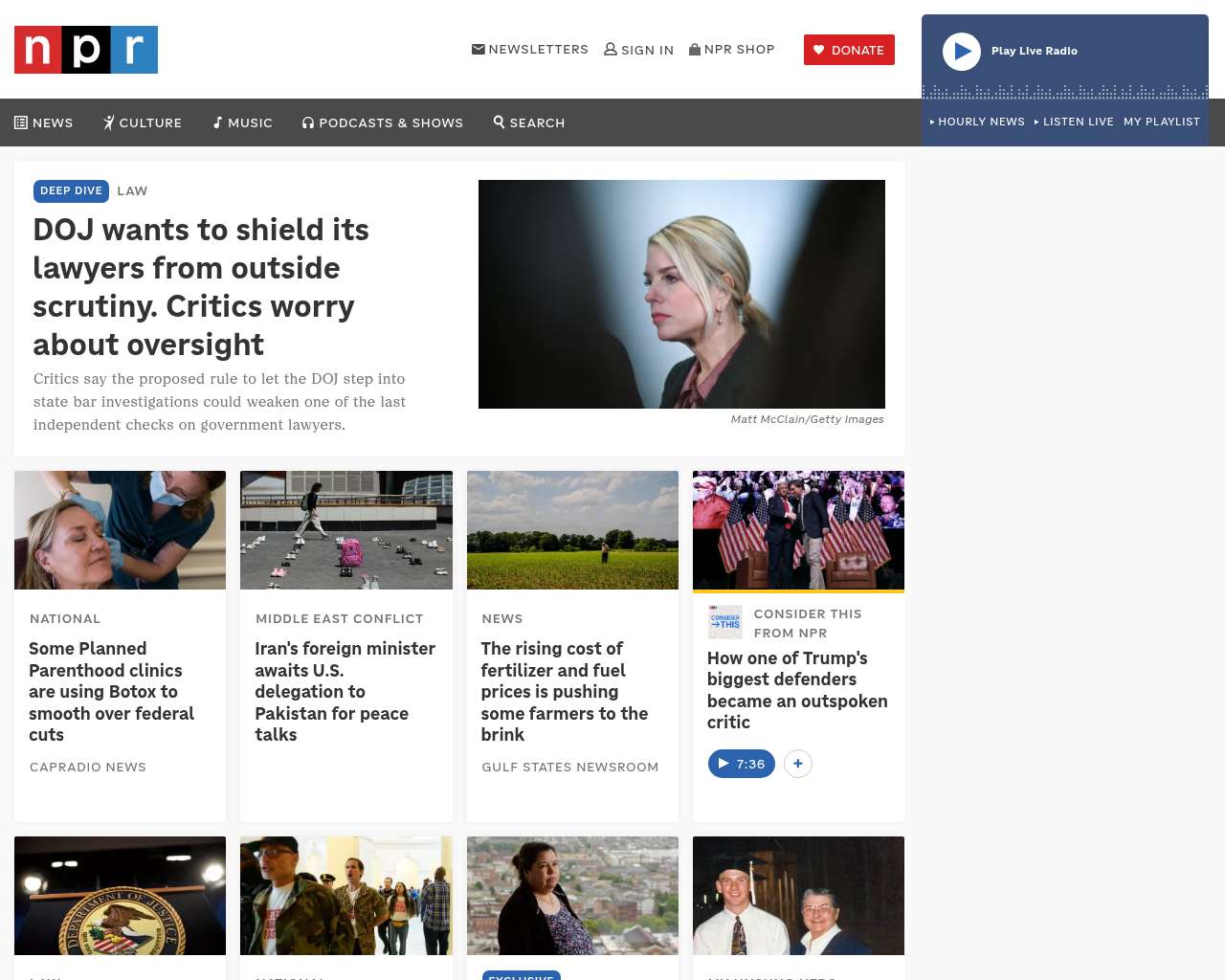This screenshot has width=1225, height=980.
Task: Add Consider This episode to playlist
Action: tap(797, 764)
